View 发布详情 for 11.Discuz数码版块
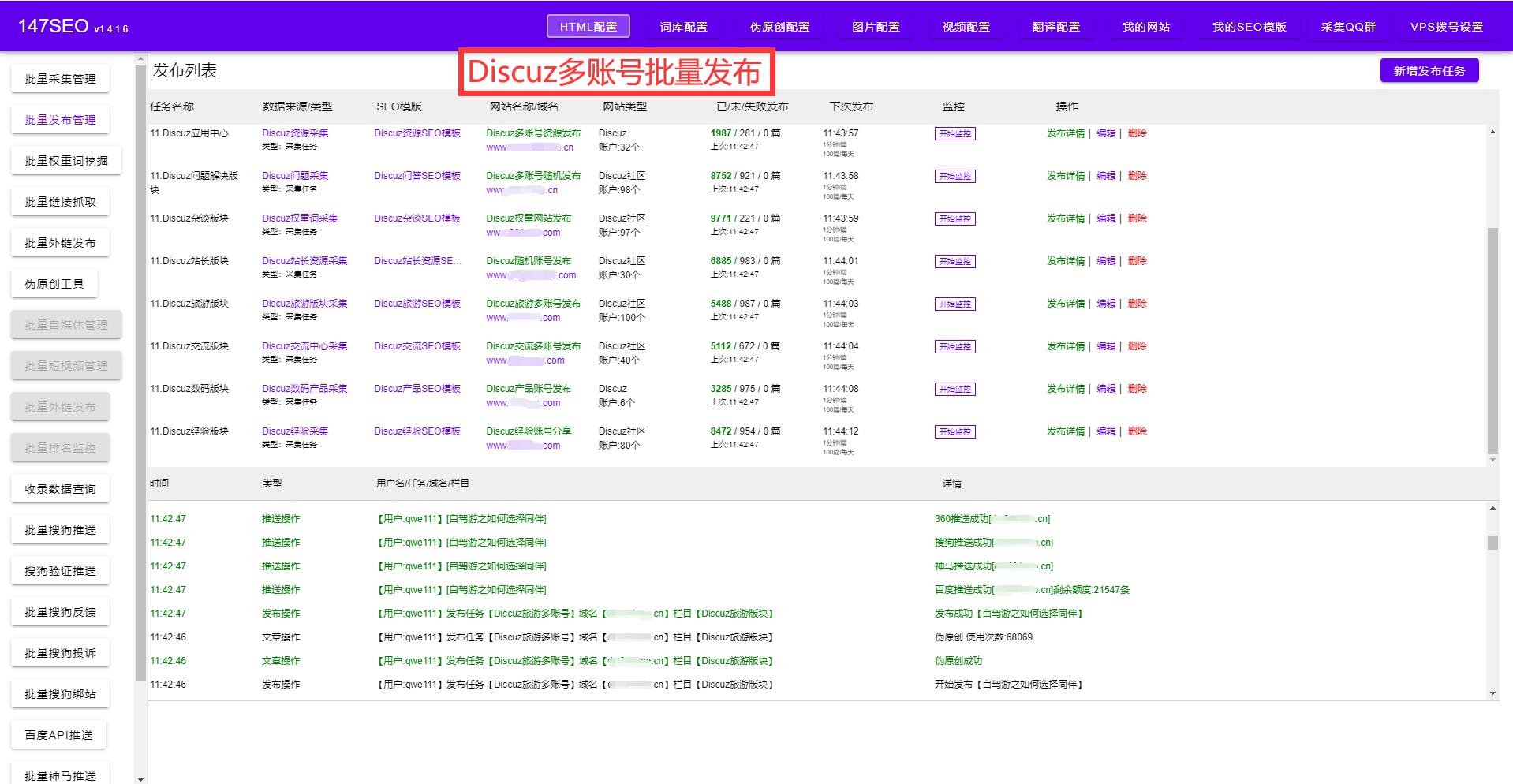The image size is (1513, 784). (1066, 389)
